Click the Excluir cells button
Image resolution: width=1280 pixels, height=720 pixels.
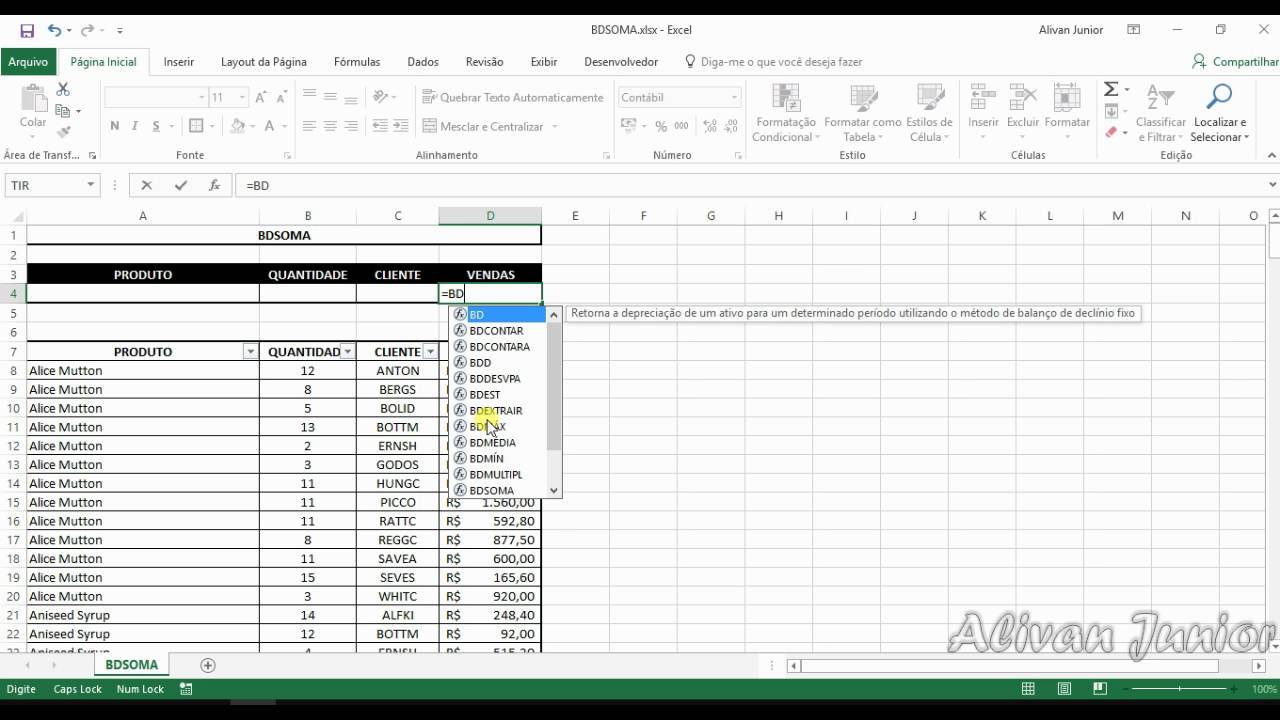(x=1023, y=114)
